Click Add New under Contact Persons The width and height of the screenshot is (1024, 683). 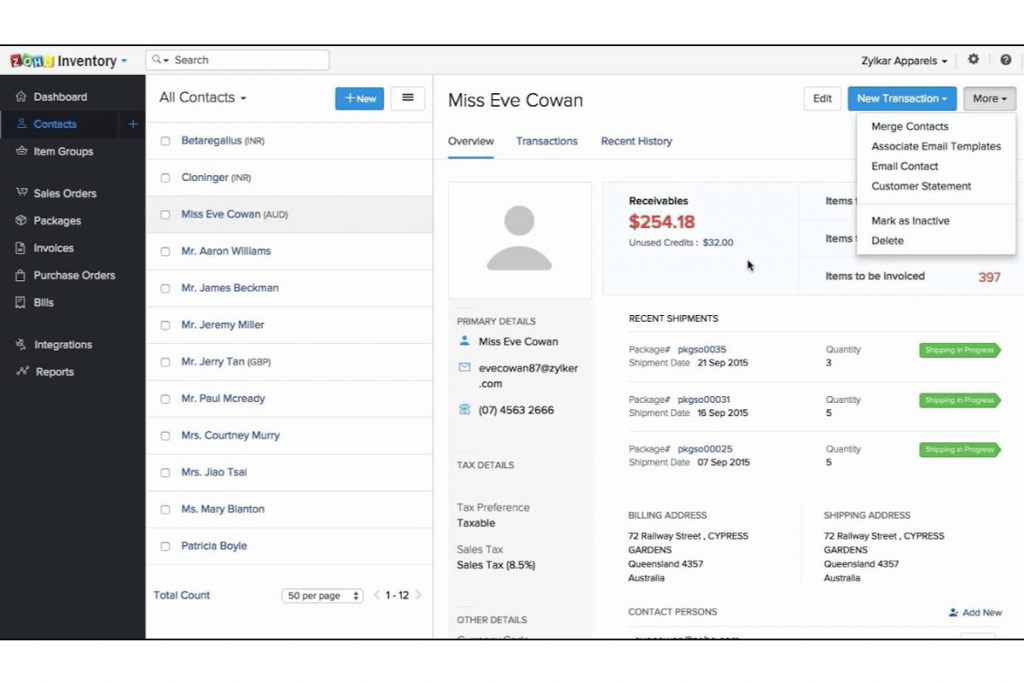click(975, 612)
